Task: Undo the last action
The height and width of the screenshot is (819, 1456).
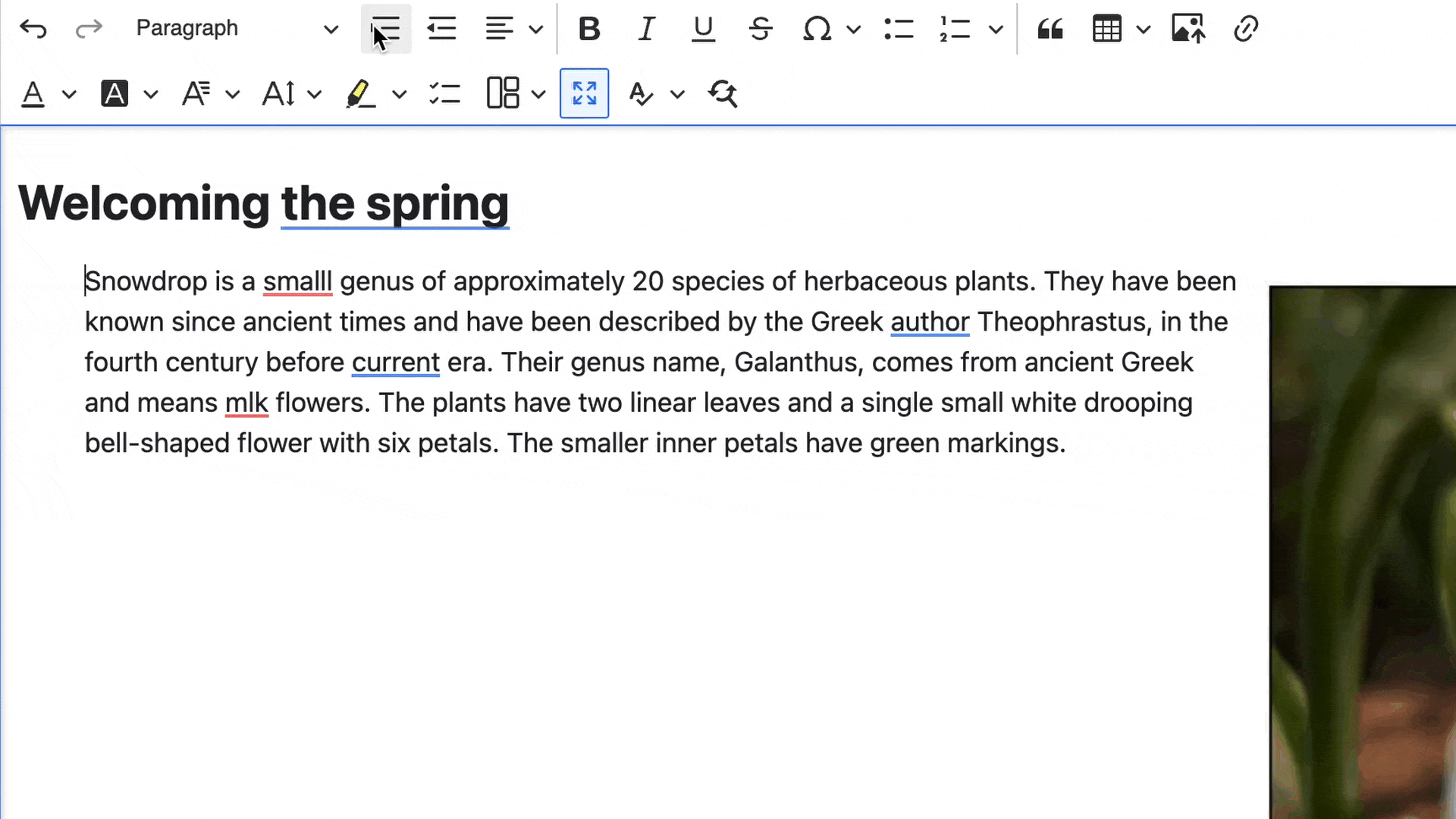Action: coord(33,29)
